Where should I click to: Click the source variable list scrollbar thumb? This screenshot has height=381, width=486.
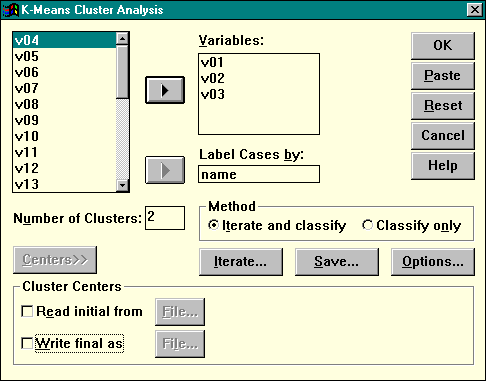point(122,72)
